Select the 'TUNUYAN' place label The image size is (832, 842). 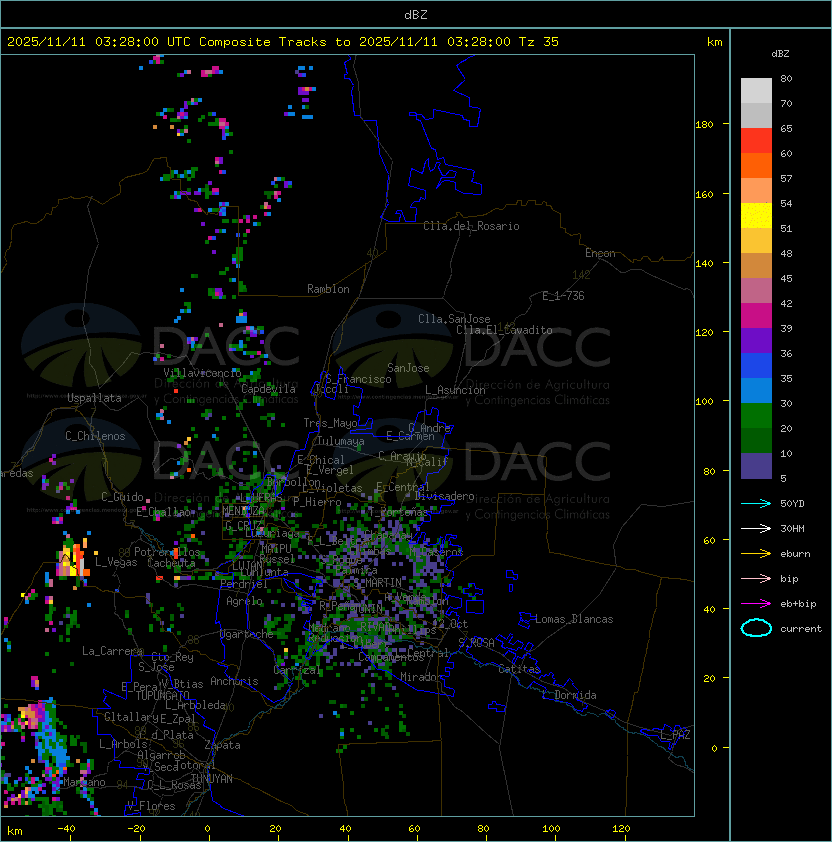point(212,779)
